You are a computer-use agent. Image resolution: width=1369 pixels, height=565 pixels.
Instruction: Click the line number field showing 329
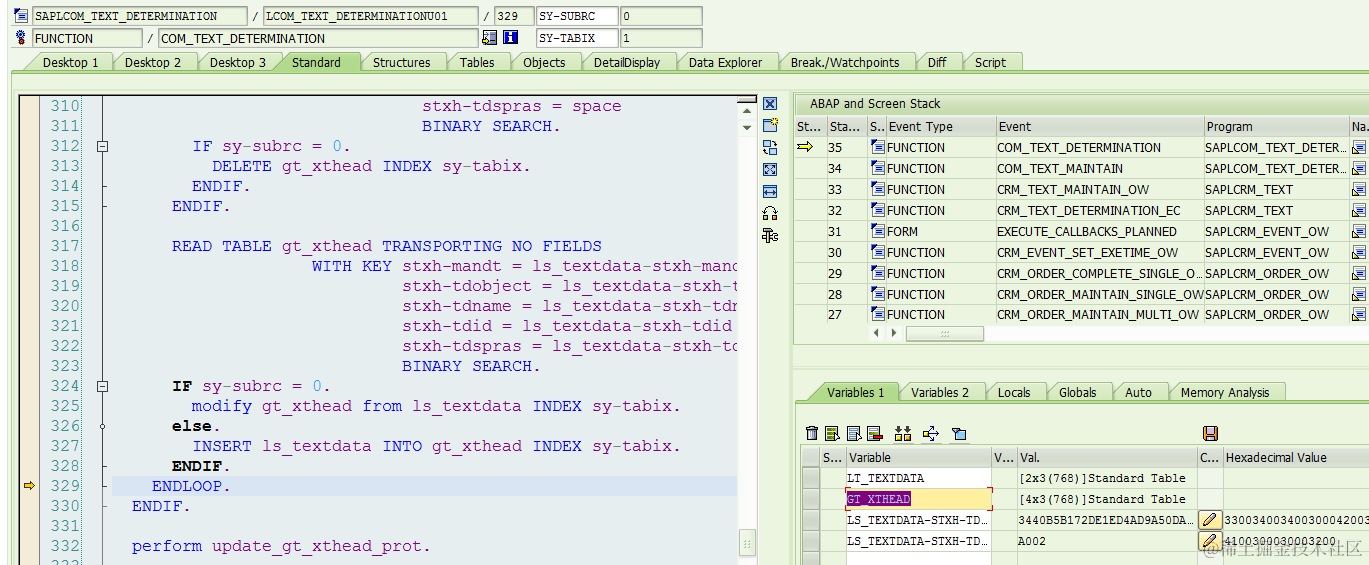coord(513,16)
